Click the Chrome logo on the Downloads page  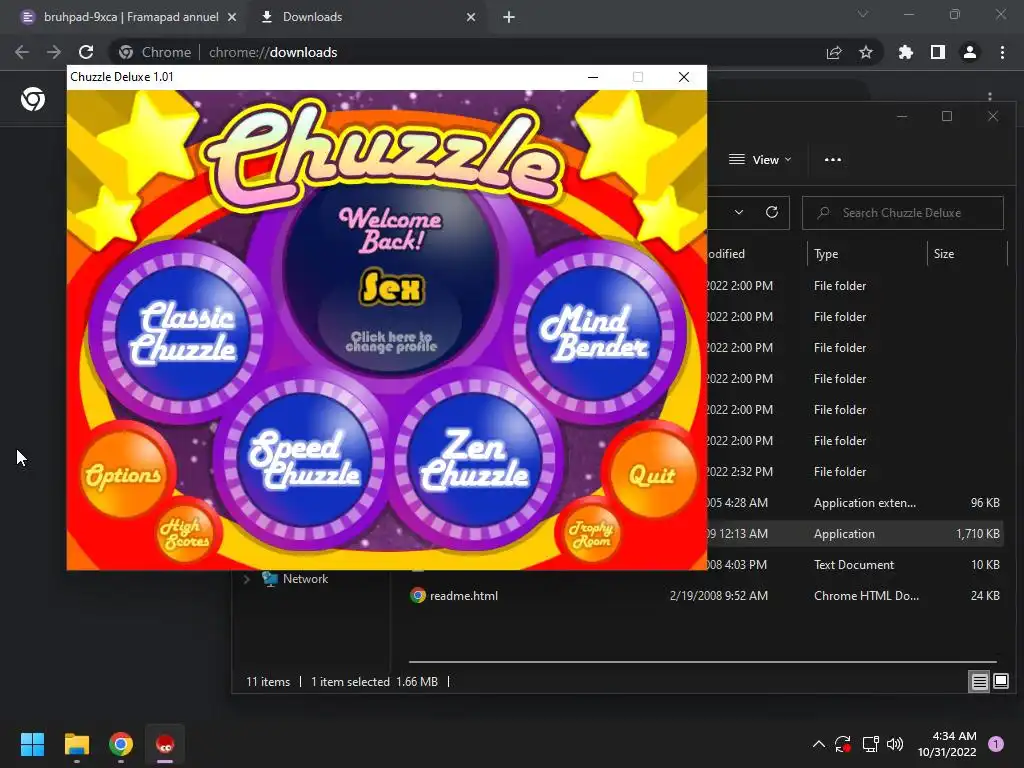click(x=33, y=99)
